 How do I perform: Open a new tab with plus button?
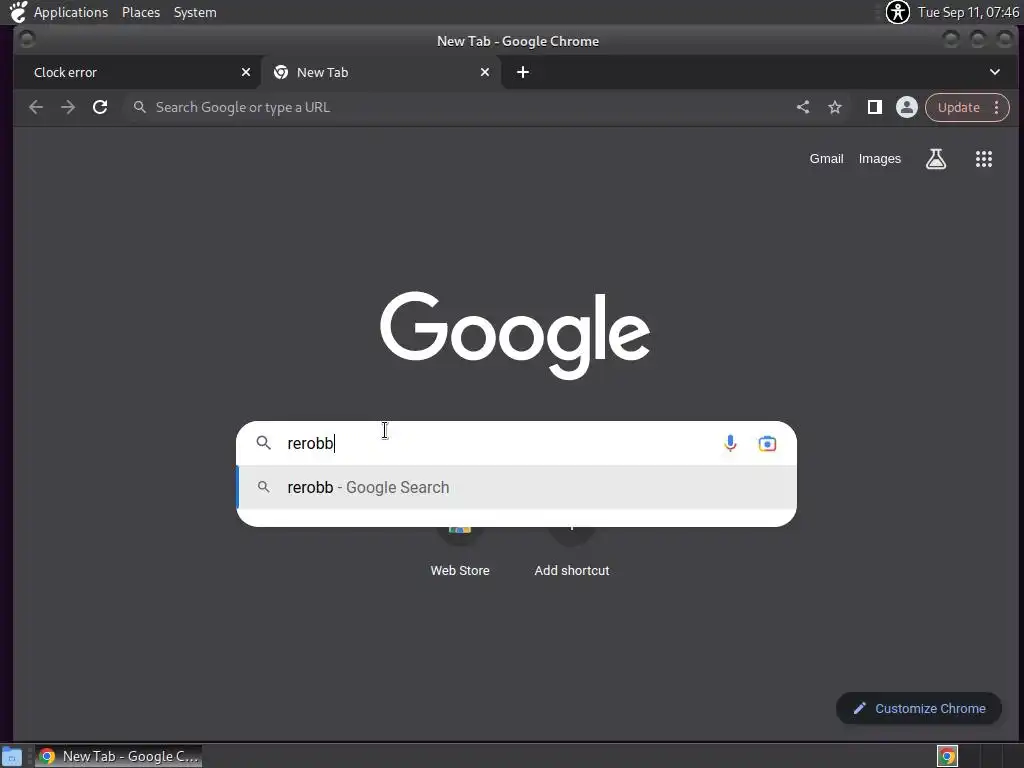[x=522, y=72]
